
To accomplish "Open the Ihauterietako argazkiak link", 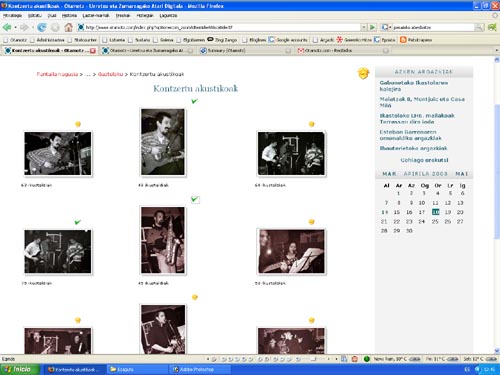I will point(413,148).
